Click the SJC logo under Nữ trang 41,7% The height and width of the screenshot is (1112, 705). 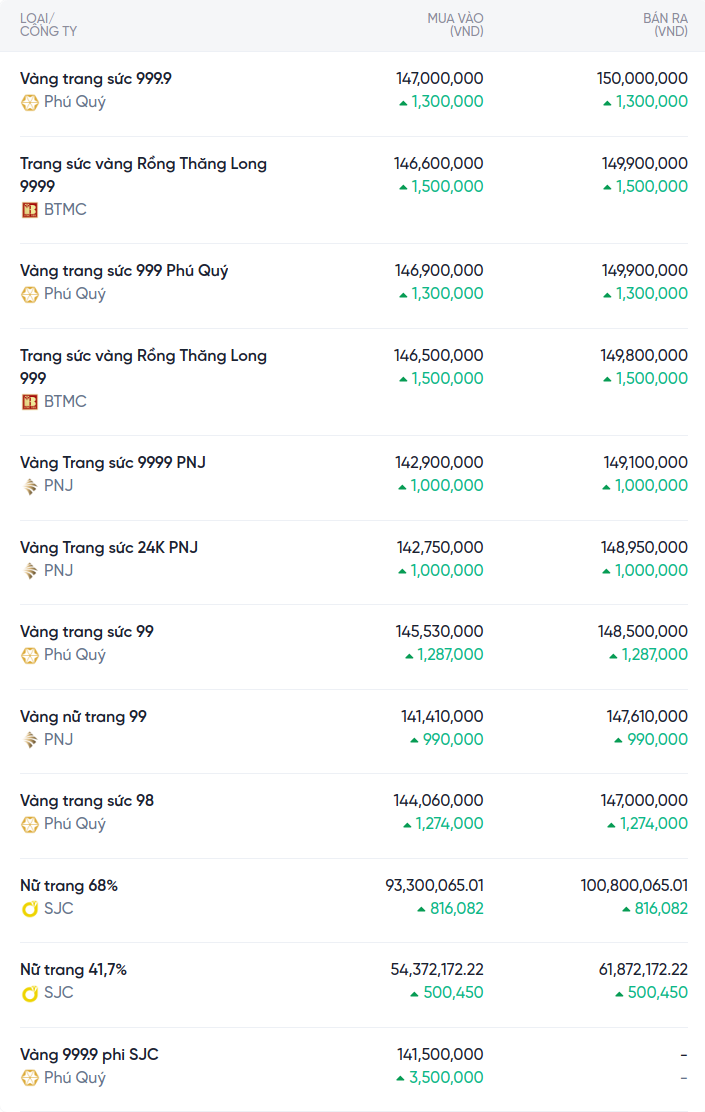point(30,993)
